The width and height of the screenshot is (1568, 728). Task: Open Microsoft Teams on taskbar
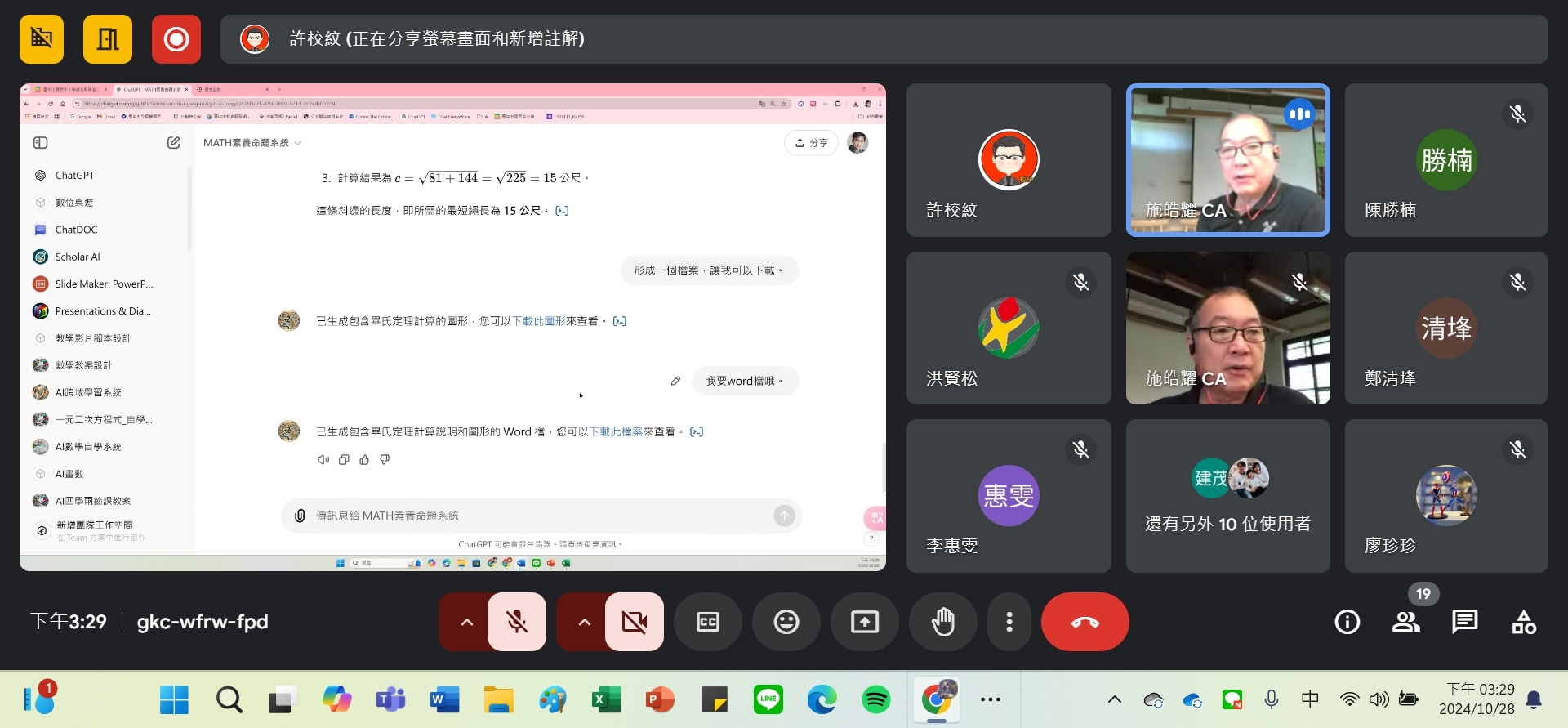coord(390,700)
